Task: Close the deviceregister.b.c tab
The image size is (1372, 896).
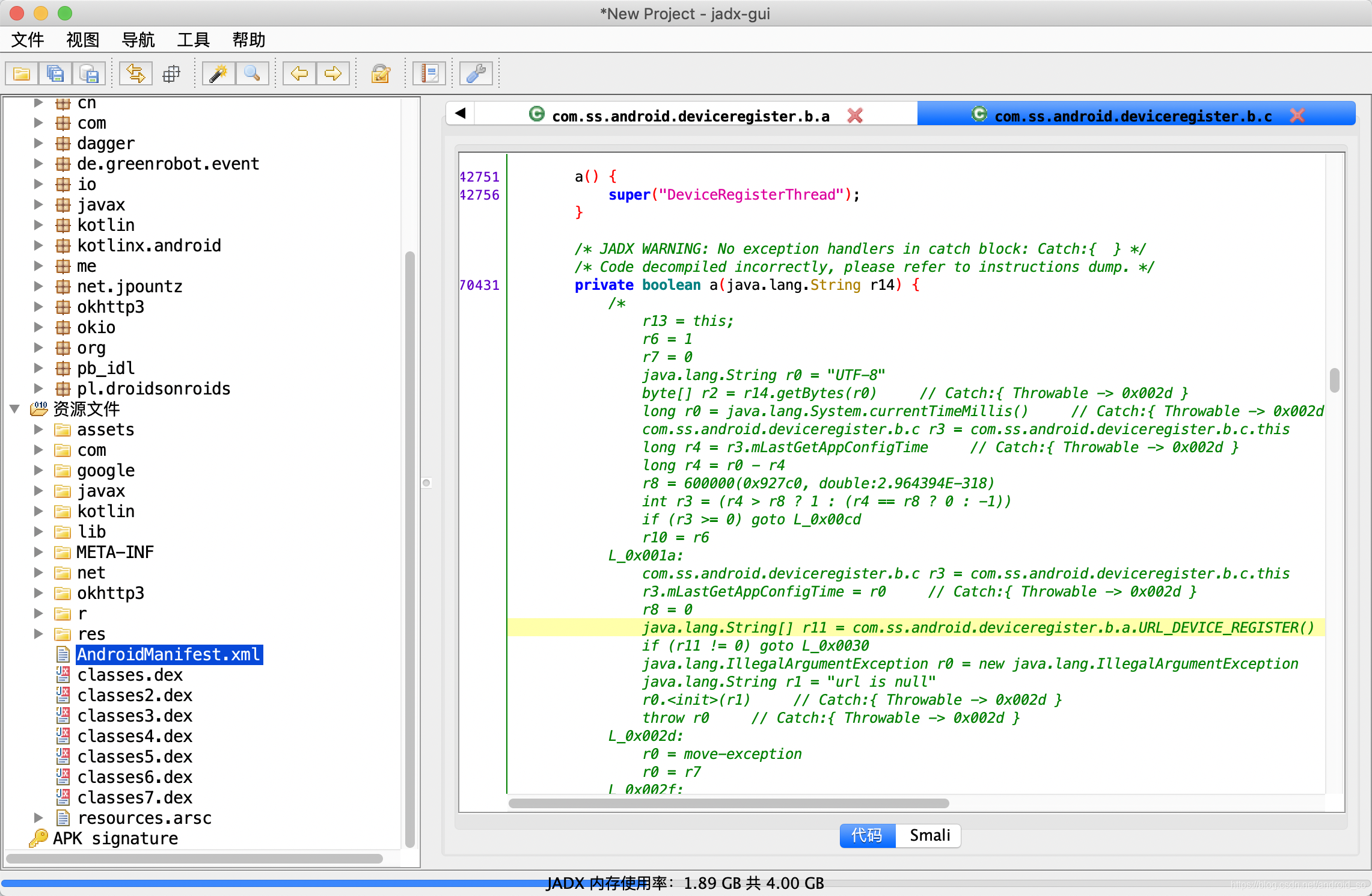Action: 1297,115
